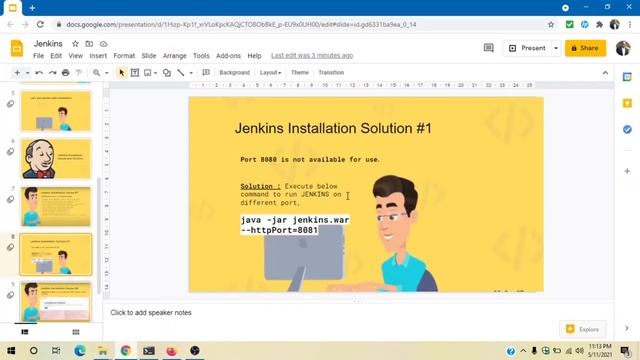The height and width of the screenshot is (360, 640).
Task: Open View menu
Action: 76,56
